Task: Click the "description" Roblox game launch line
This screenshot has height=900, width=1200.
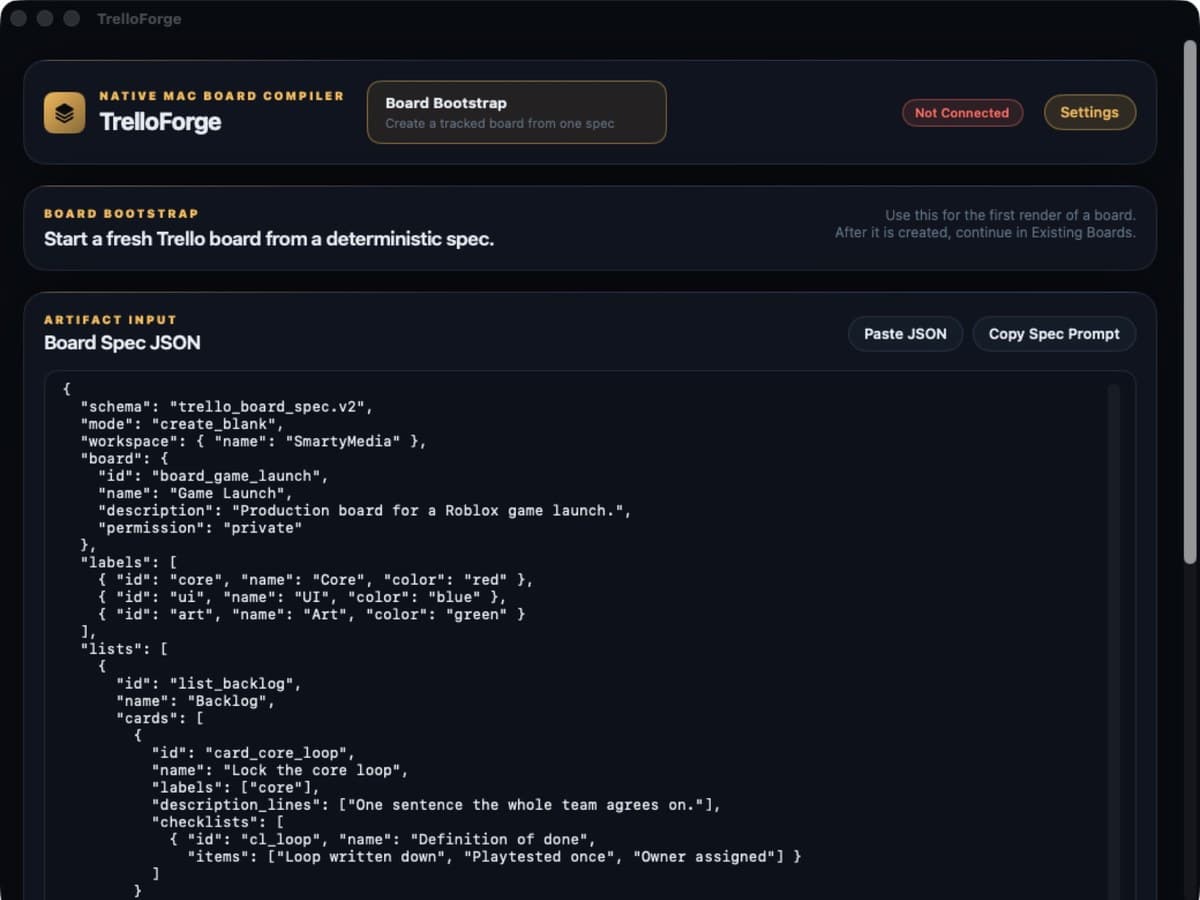Action: coord(364,510)
